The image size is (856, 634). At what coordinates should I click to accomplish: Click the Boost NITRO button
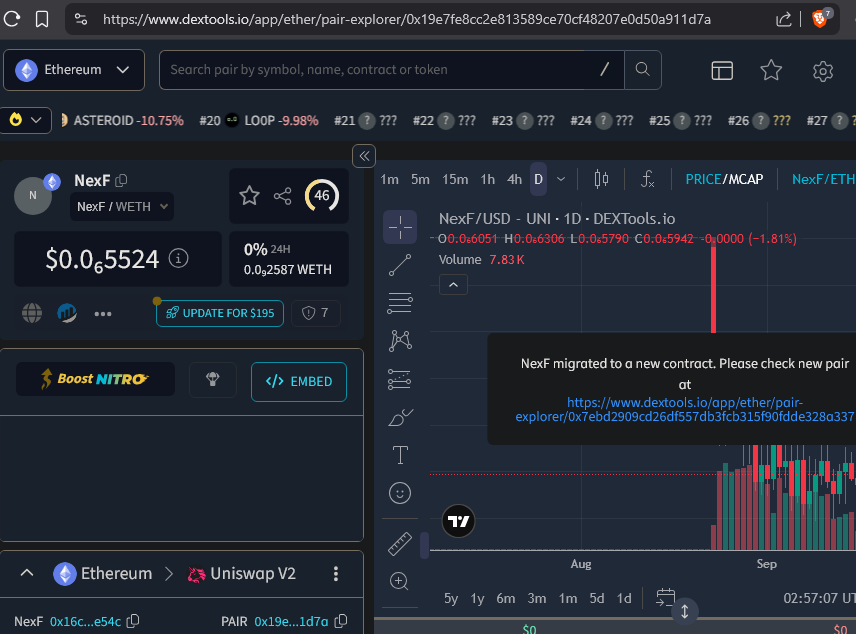pos(96,379)
